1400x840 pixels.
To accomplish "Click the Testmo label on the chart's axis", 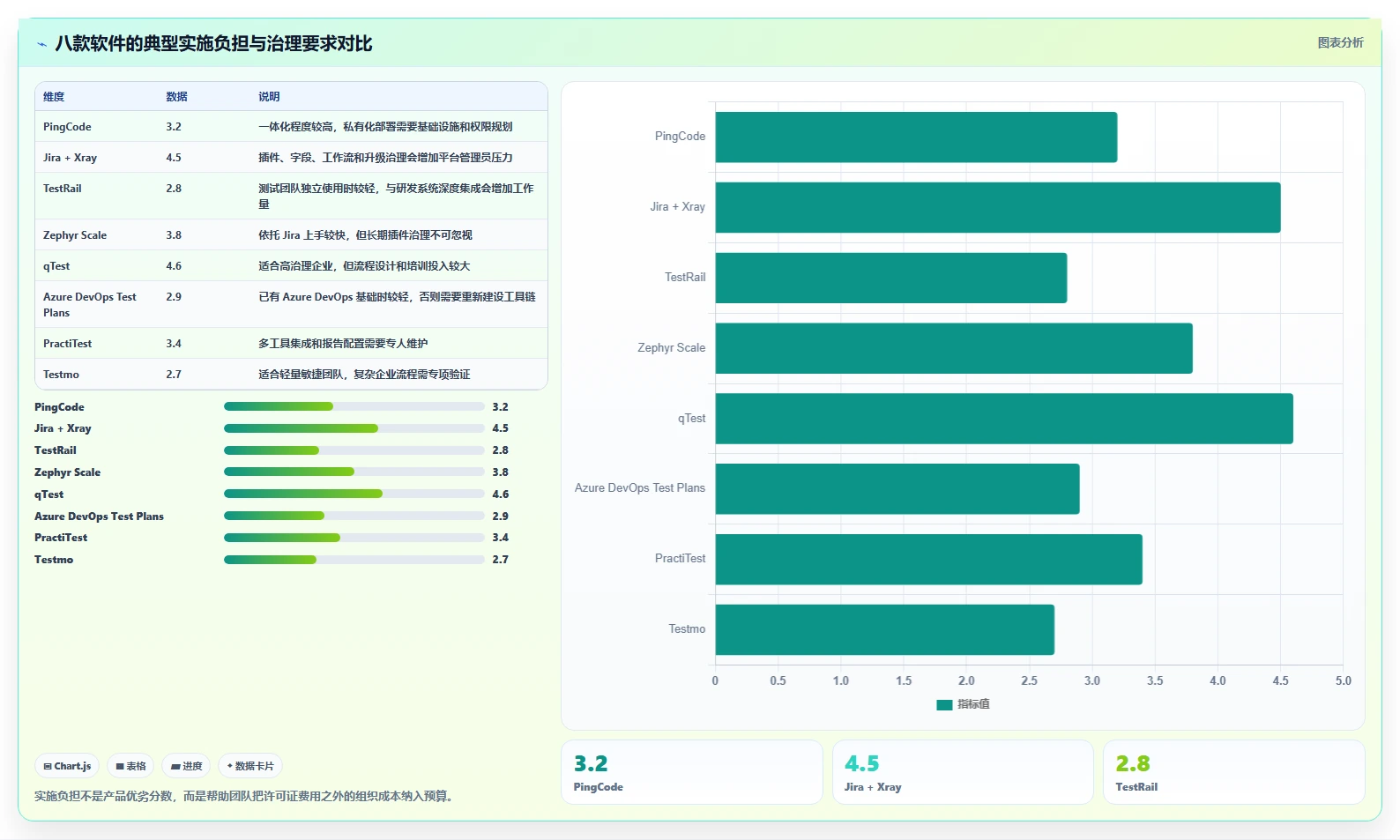I will point(687,629).
